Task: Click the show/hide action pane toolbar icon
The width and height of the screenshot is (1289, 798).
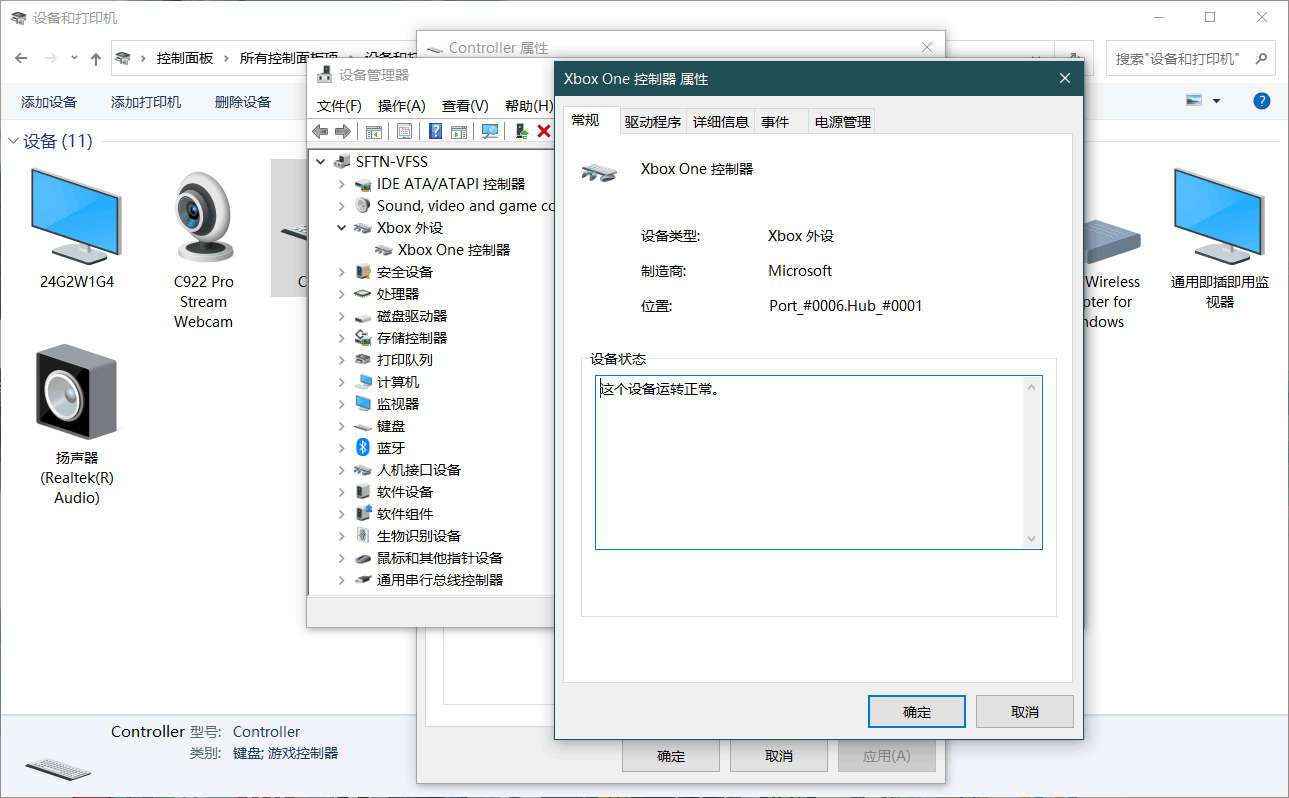Action: click(459, 131)
